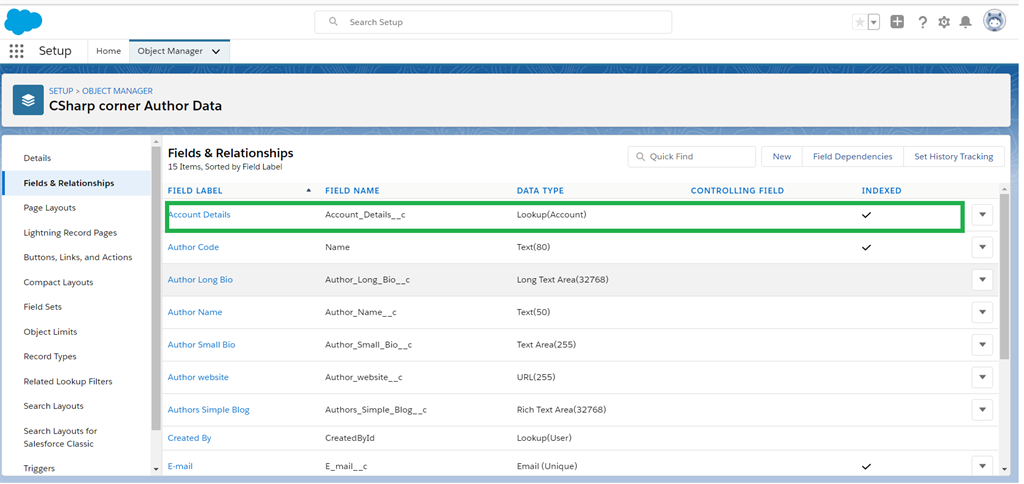Follow the SETUP breadcrumb link
The image size is (1024, 484).
(61, 91)
